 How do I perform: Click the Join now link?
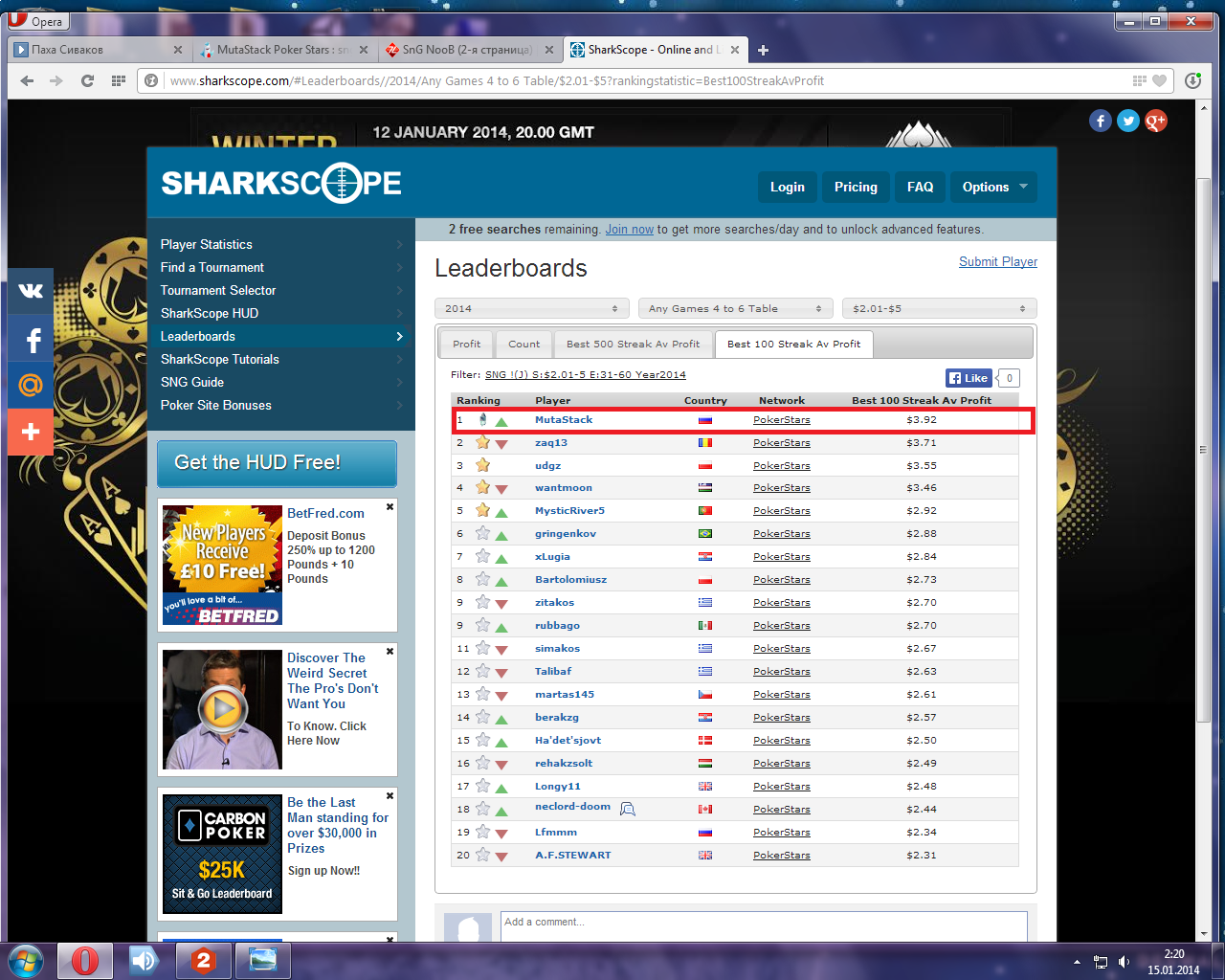click(x=629, y=230)
